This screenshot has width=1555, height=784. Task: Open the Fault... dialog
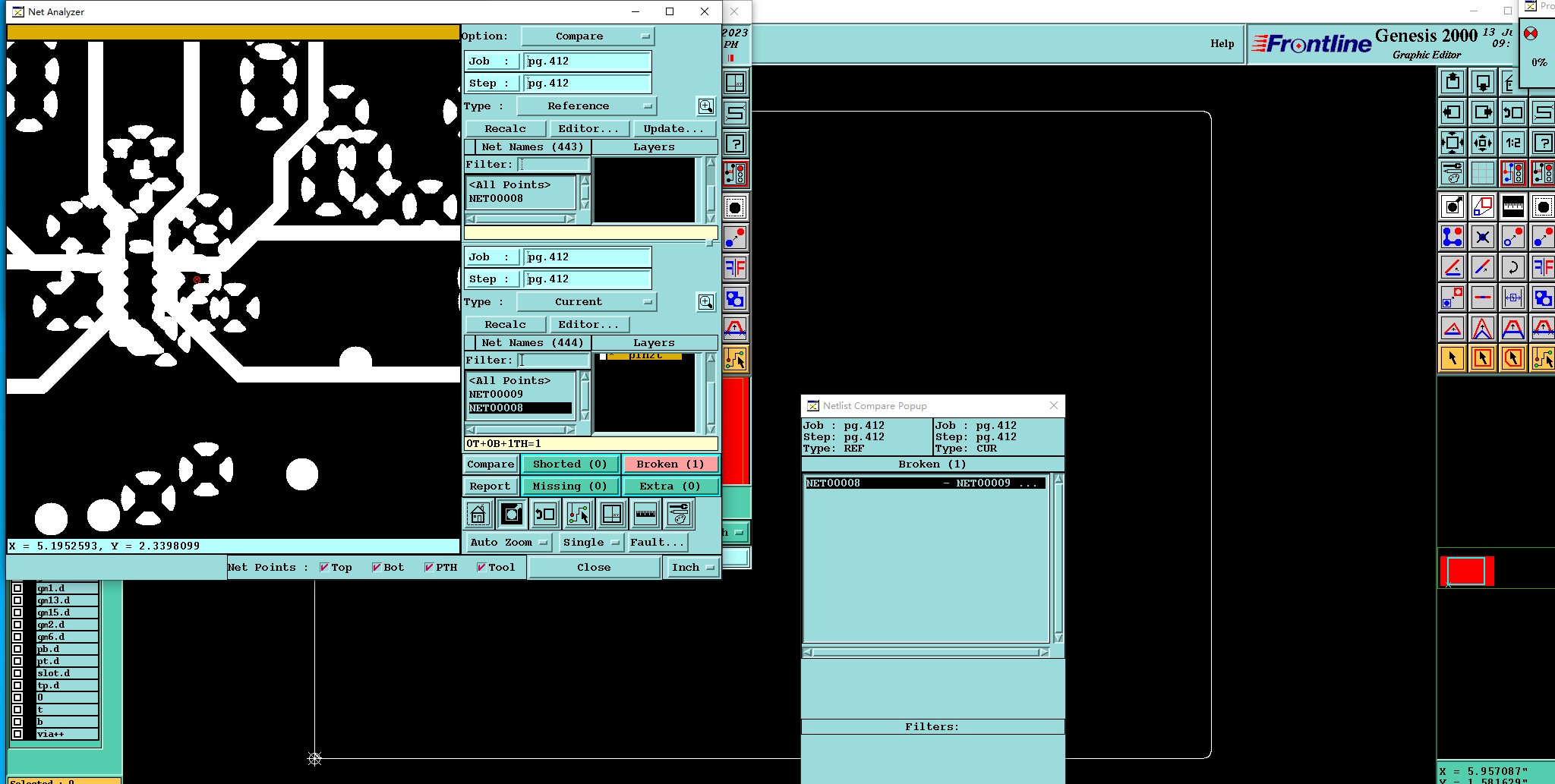658,543
